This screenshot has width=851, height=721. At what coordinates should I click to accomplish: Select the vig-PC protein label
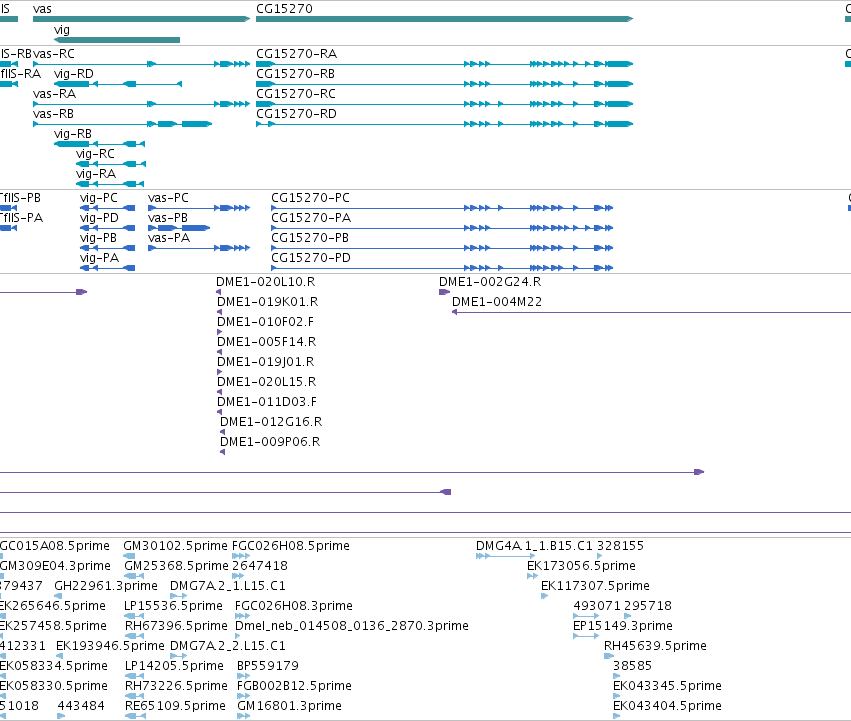(x=99, y=198)
